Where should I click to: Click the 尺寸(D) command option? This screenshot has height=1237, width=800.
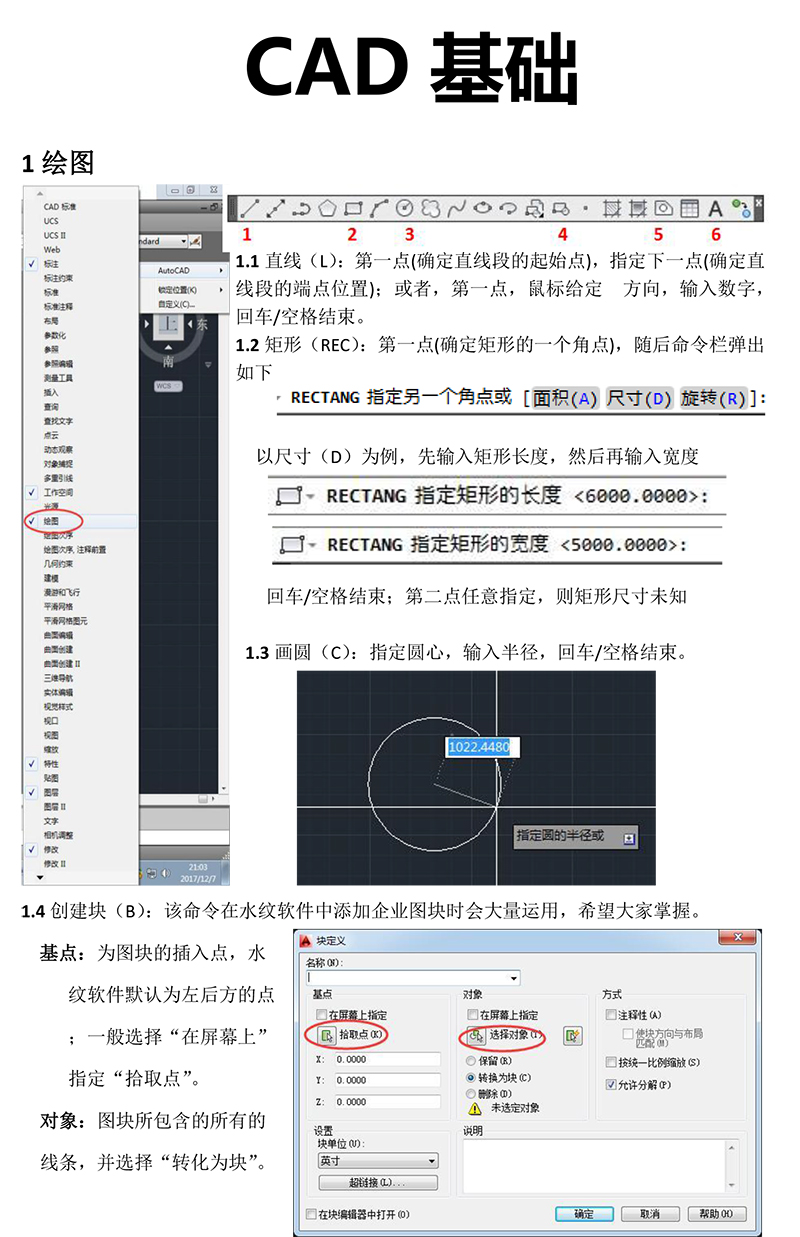click(x=639, y=398)
